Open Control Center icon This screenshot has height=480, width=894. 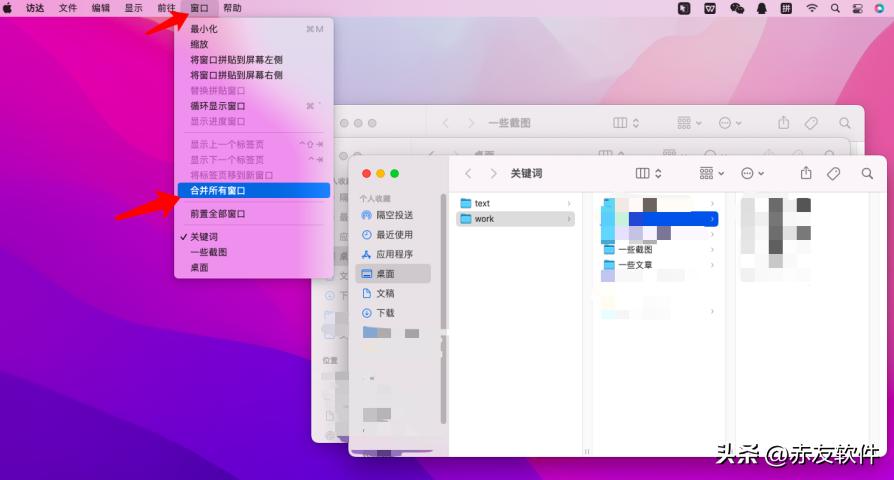(x=858, y=9)
